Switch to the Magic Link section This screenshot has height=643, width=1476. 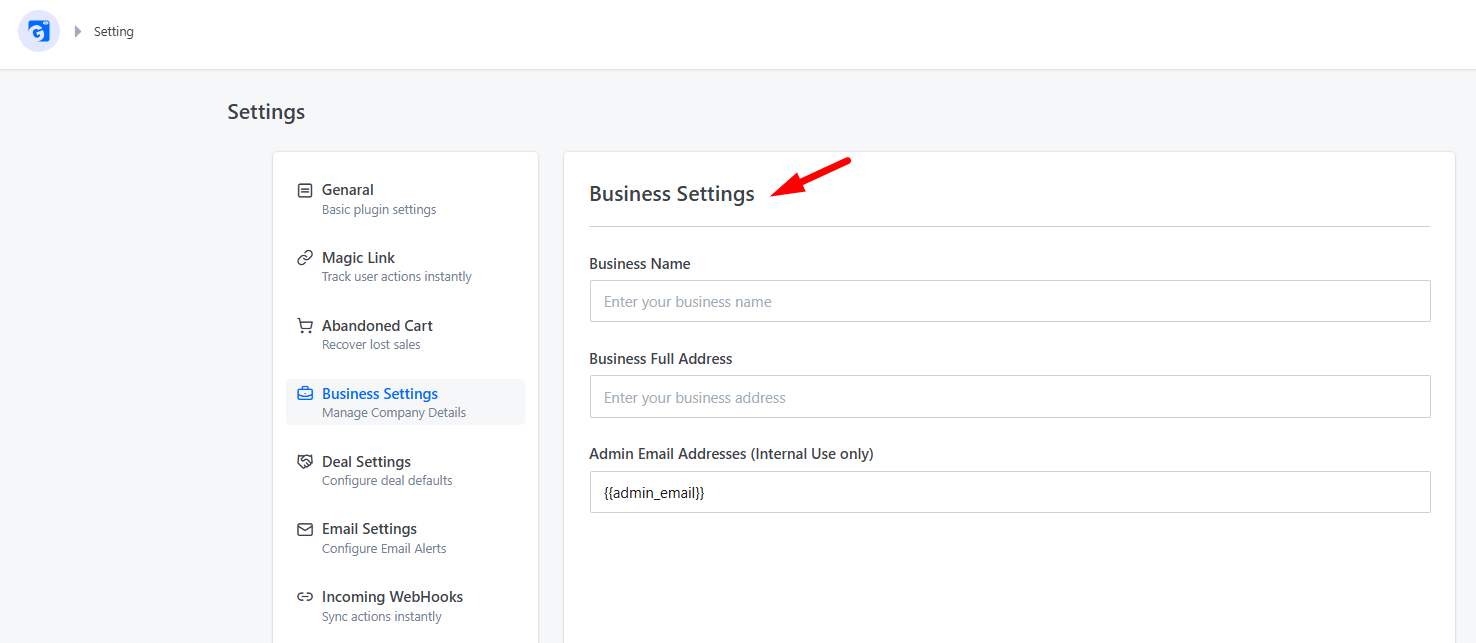pyautogui.click(x=405, y=267)
